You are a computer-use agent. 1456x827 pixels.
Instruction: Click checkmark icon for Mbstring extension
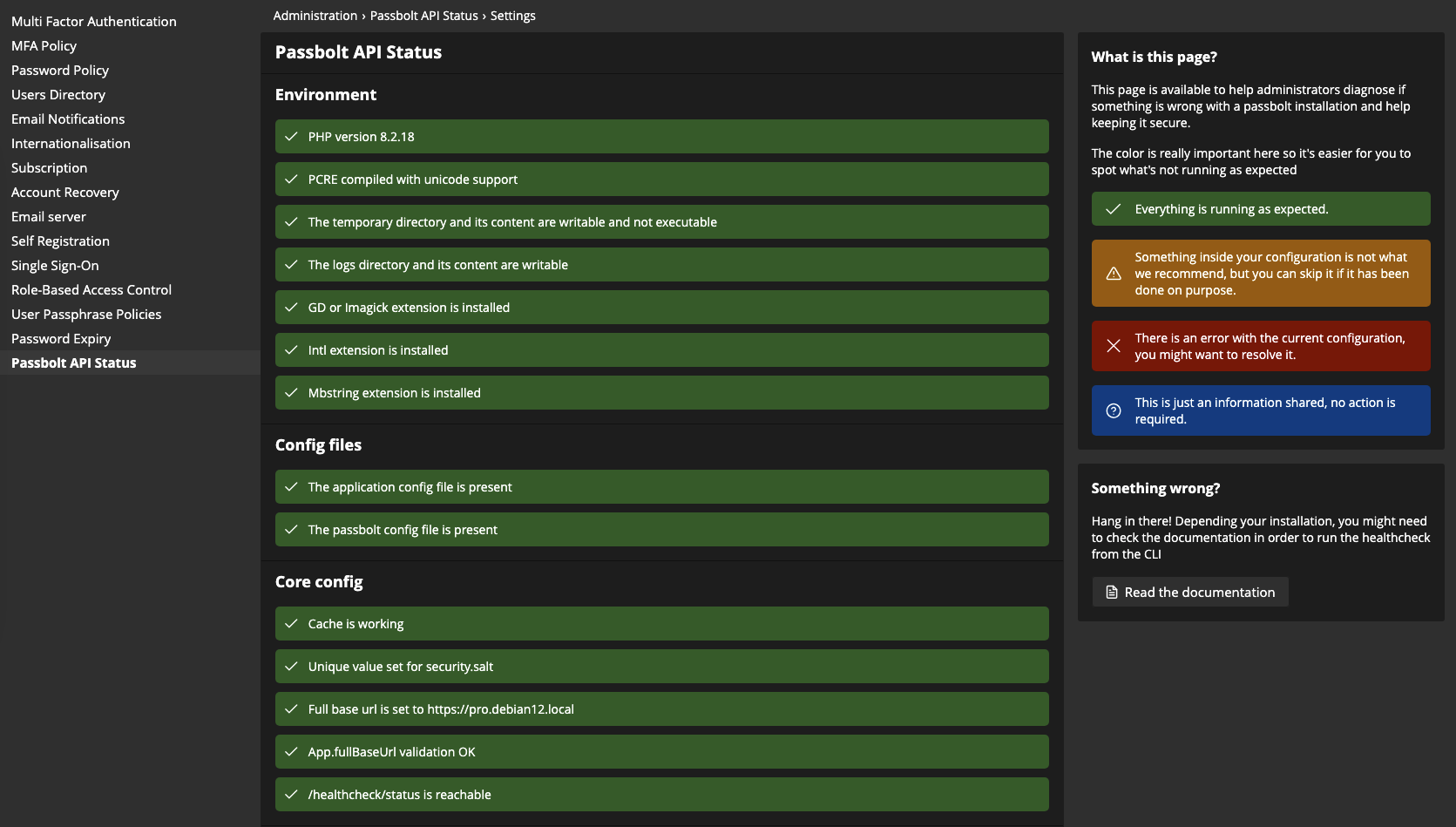point(291,393)
